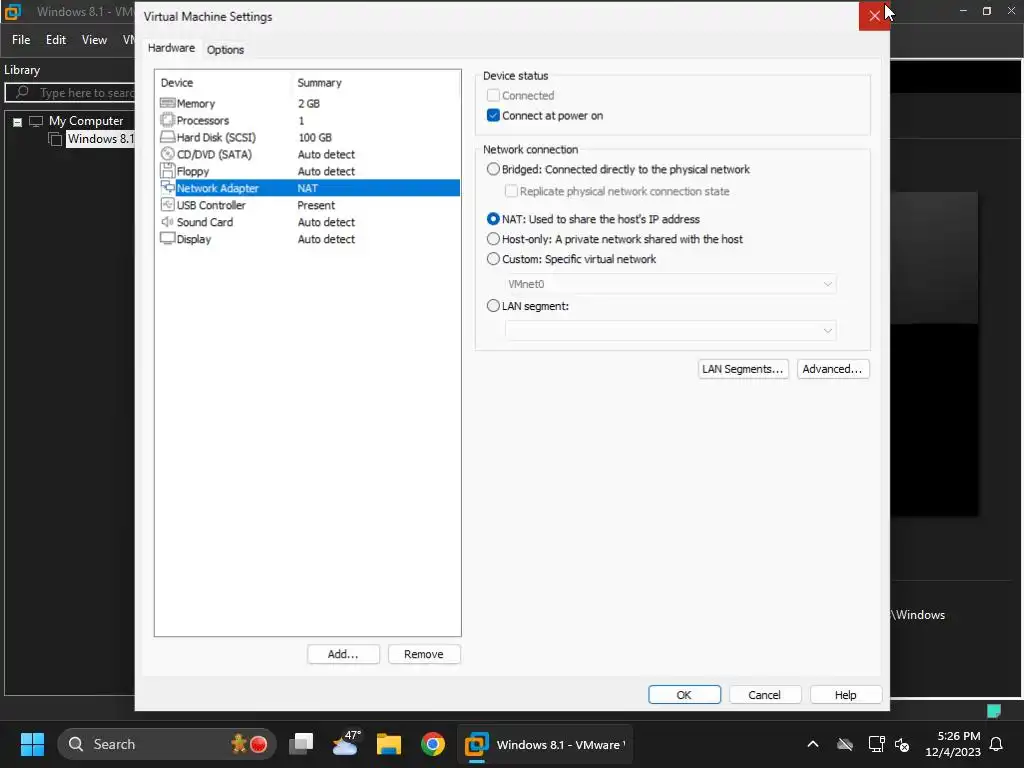
Task: Click the Advanced... button
Action: (833, 369)
